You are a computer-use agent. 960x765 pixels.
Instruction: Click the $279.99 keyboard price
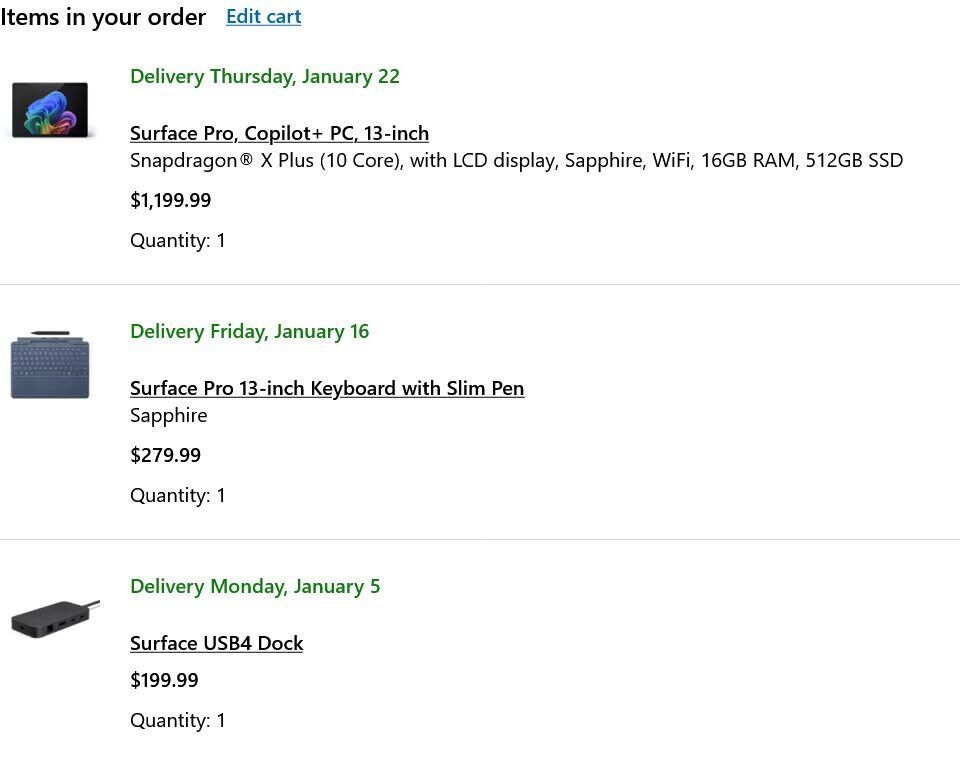coord(165,455)
